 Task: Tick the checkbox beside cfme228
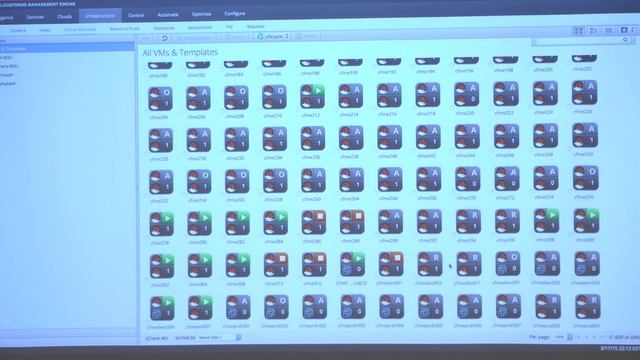pos(147,154)
